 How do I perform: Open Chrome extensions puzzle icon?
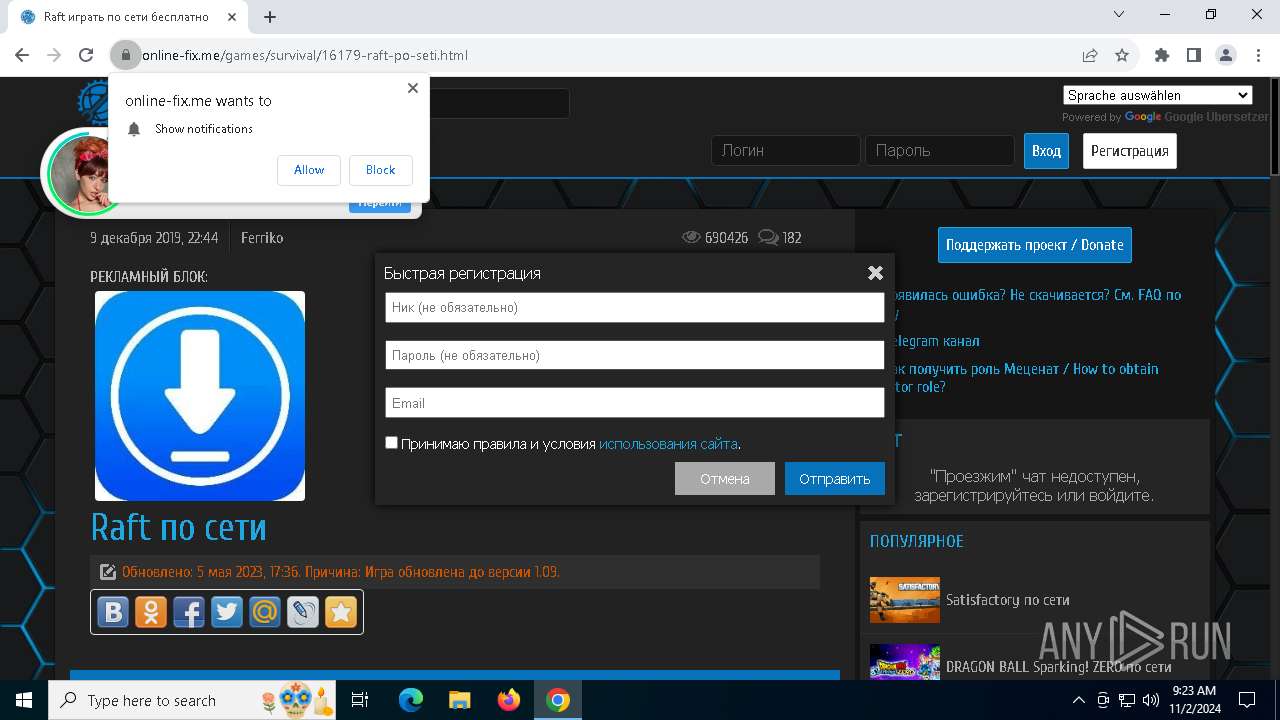click(1162, 55)
